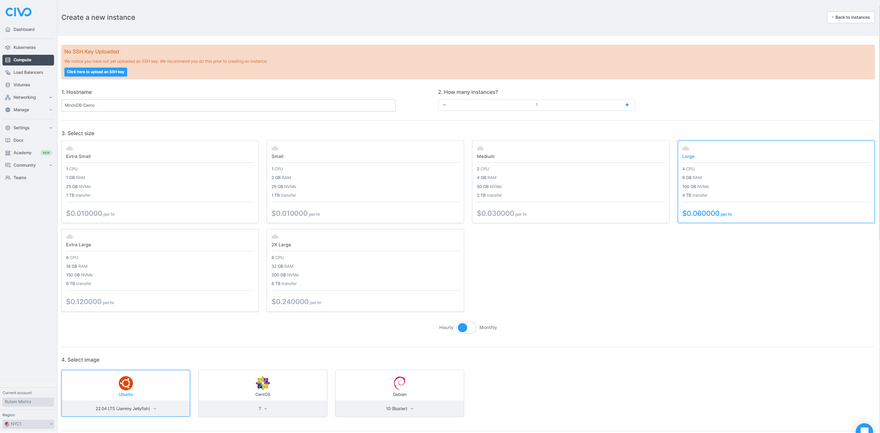This screenshot has height=433, width=880.
Task: Pick the Debian image logo
Action: pyautogui.click(x=399, y=383)
